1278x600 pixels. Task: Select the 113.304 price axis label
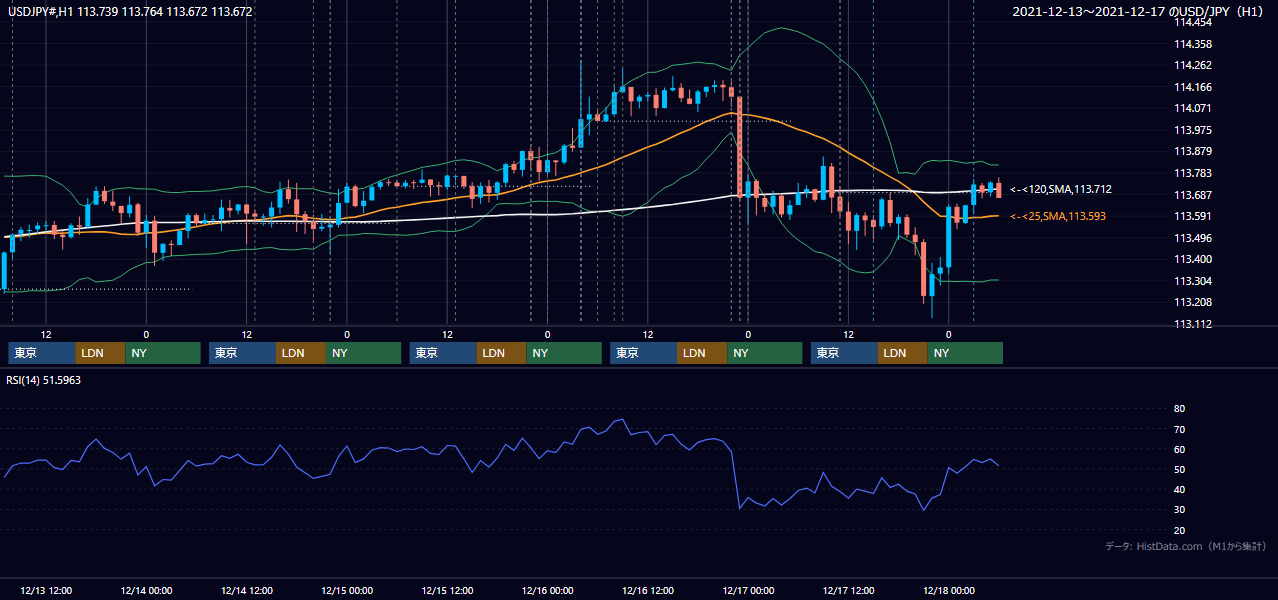click(1192, 281)
